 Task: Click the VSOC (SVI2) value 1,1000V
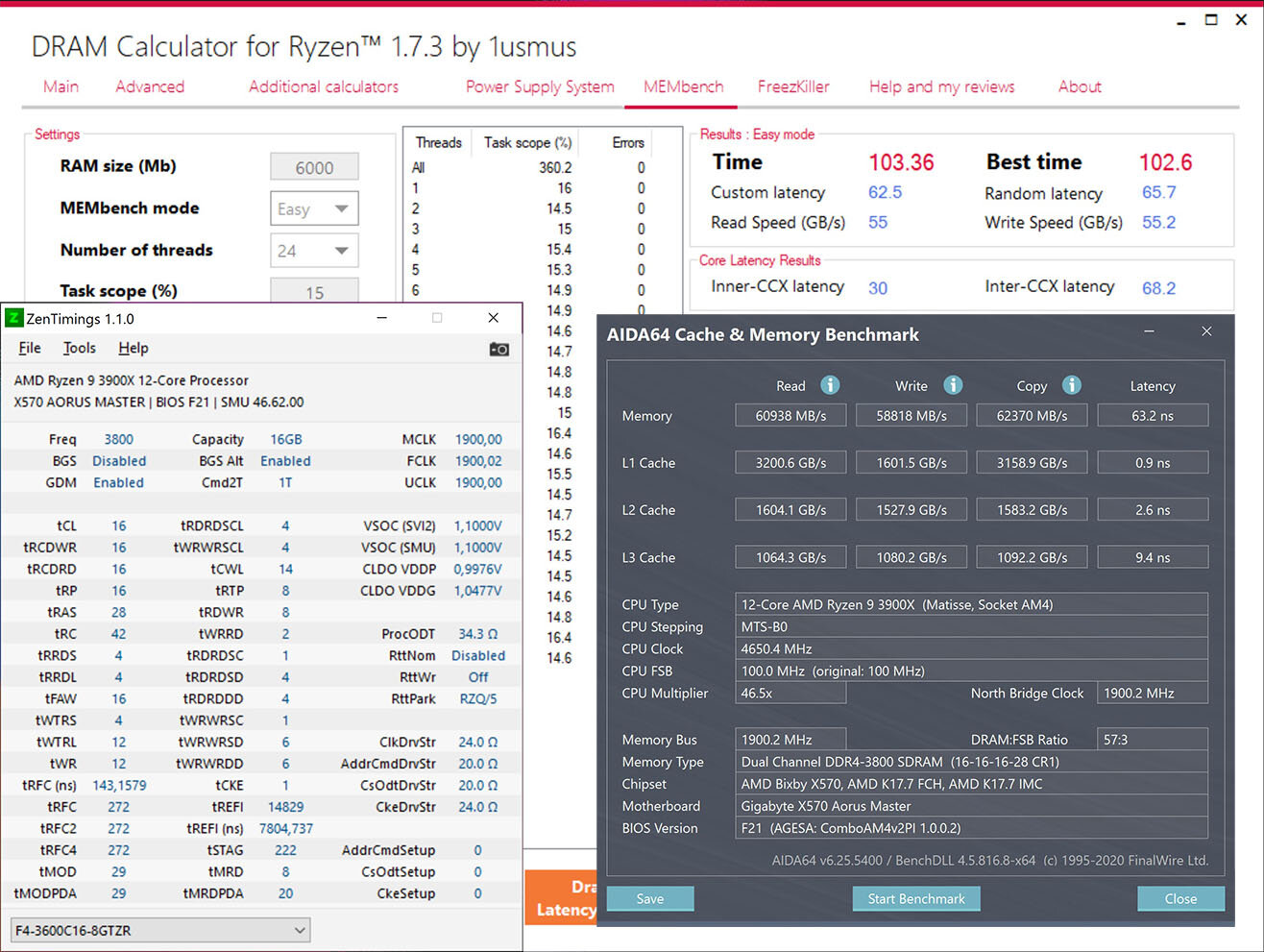[x=477, y=525]
